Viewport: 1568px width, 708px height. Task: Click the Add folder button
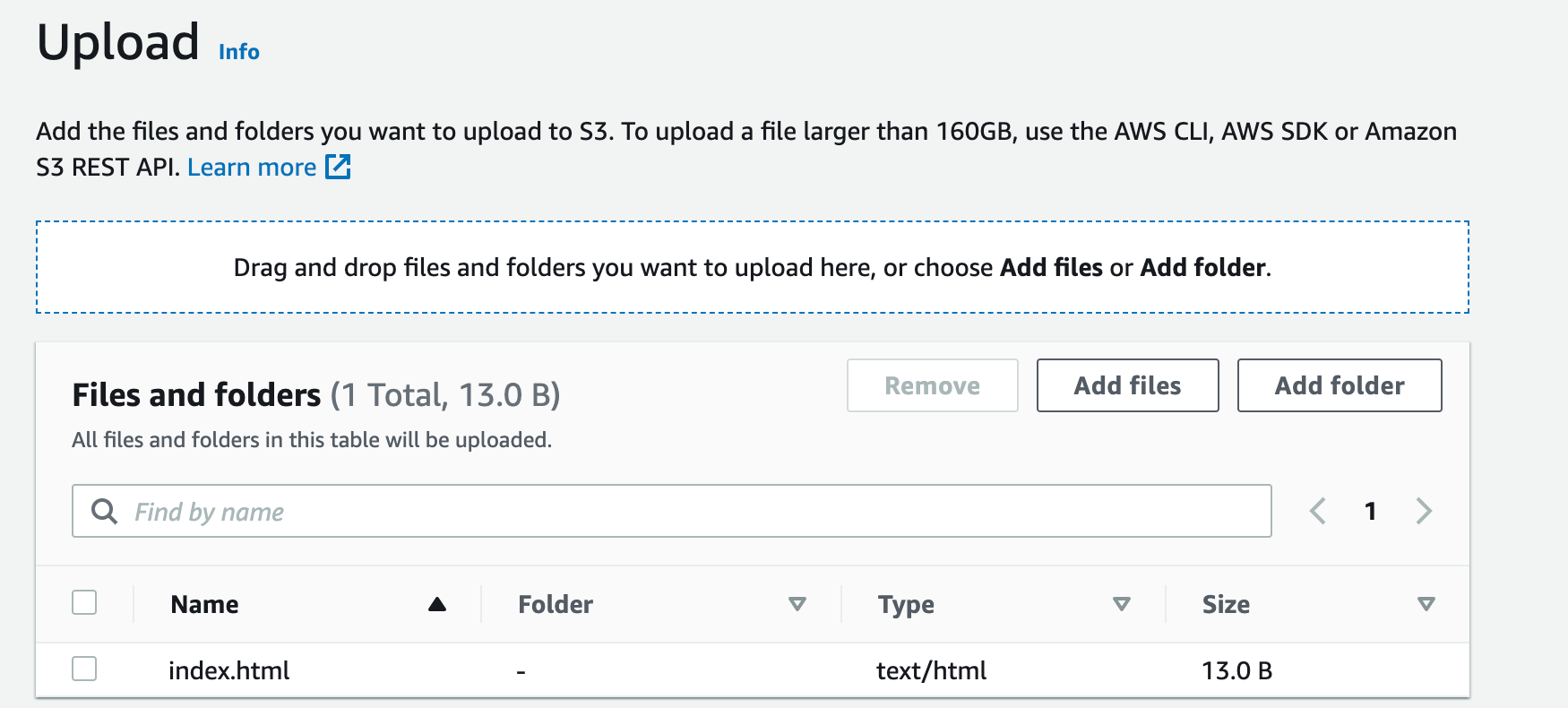click(x=1340, y=385)
